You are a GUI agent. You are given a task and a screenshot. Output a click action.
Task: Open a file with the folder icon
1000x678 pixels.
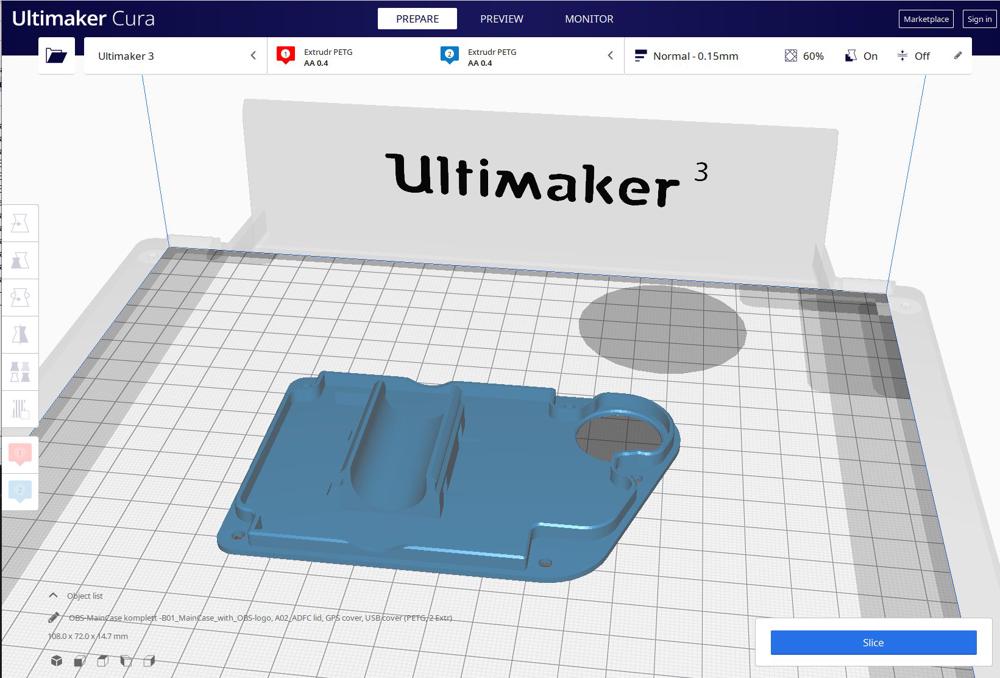56,55
